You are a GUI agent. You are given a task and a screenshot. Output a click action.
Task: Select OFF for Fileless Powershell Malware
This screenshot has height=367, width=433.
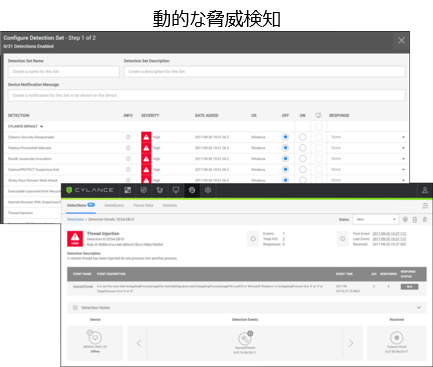pos(285,148)
